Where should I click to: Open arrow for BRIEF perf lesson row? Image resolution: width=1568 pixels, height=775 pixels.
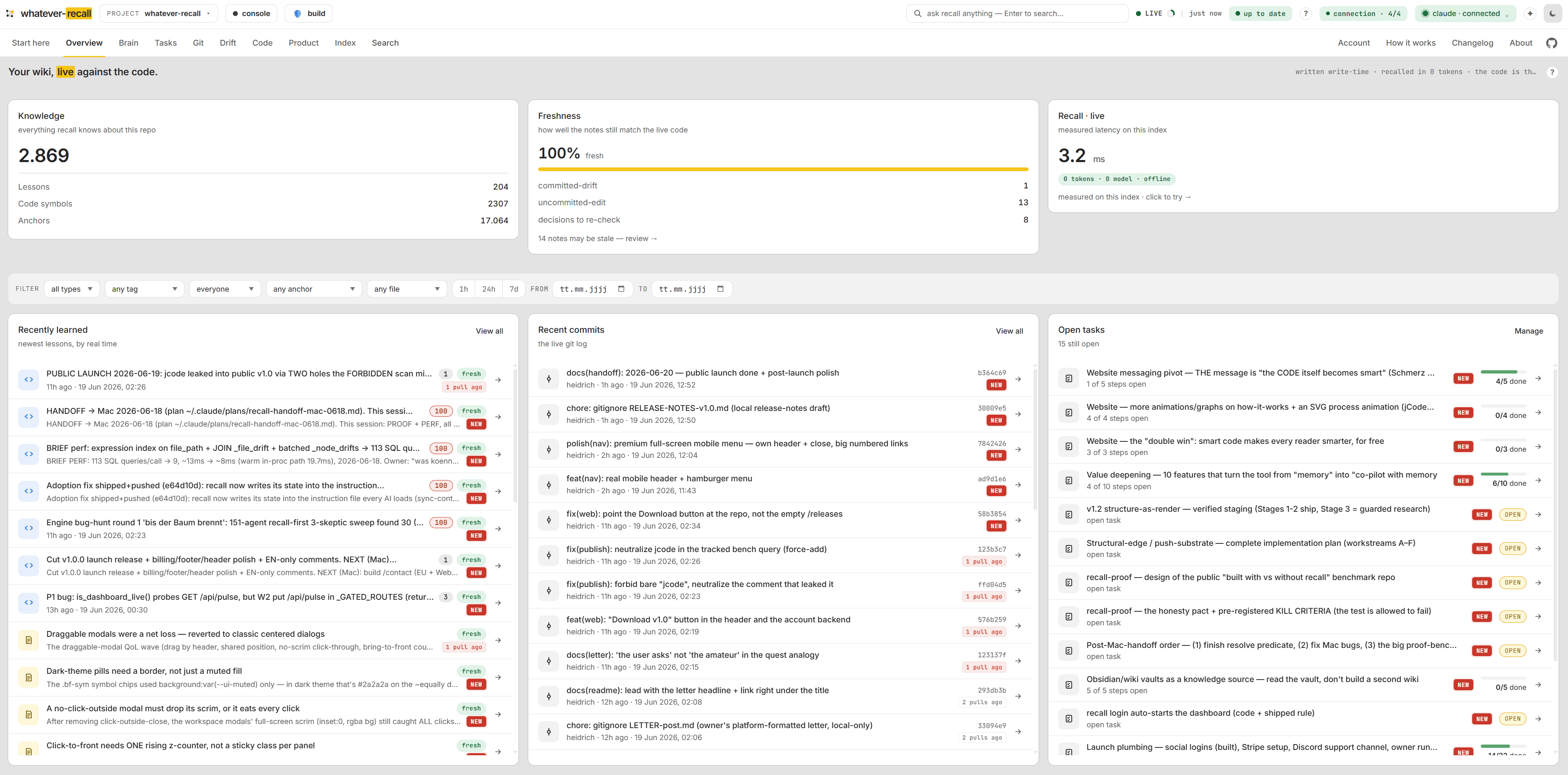point(498,454)
